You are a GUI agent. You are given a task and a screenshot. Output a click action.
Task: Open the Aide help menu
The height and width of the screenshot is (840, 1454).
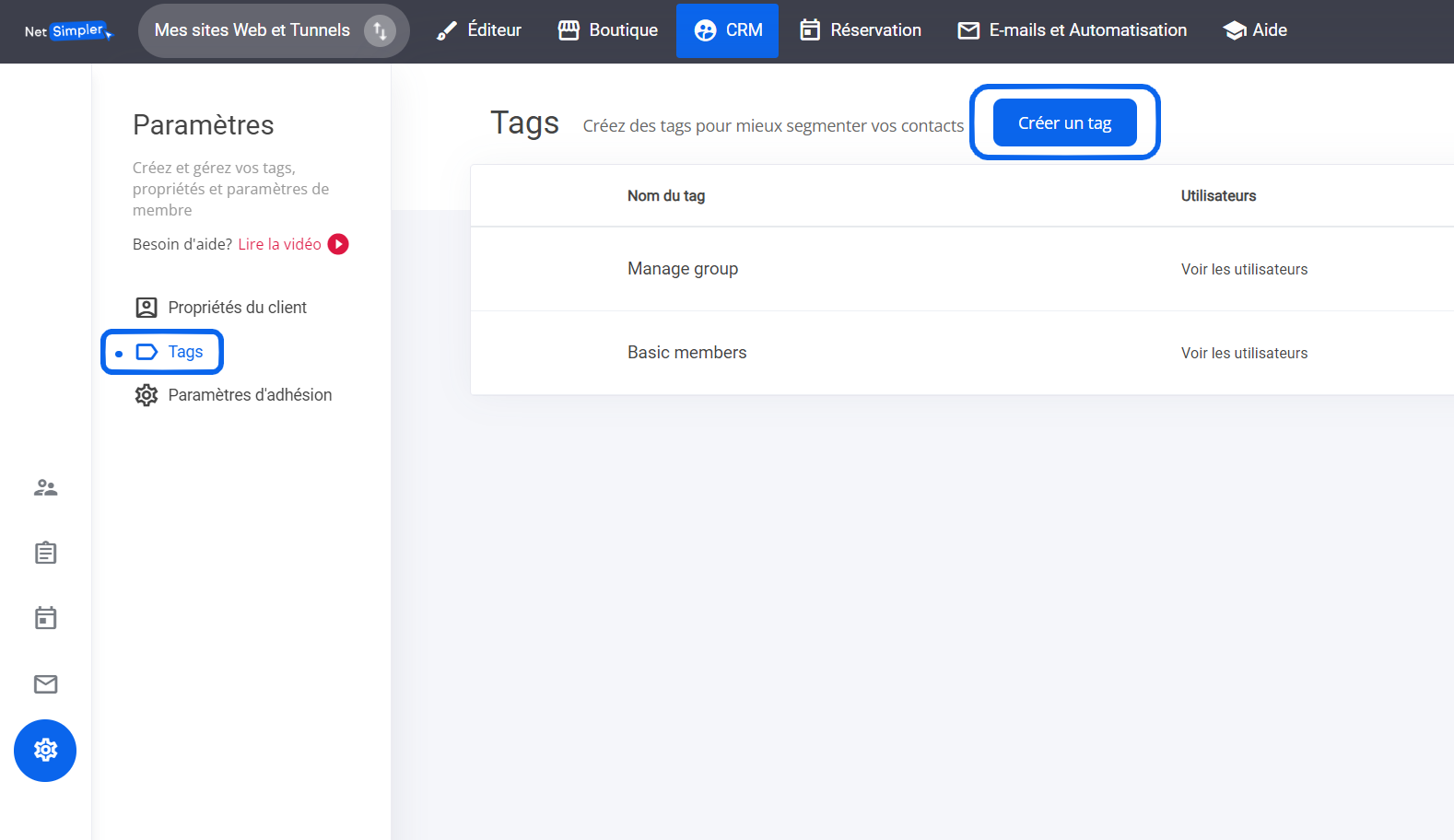1255,30
